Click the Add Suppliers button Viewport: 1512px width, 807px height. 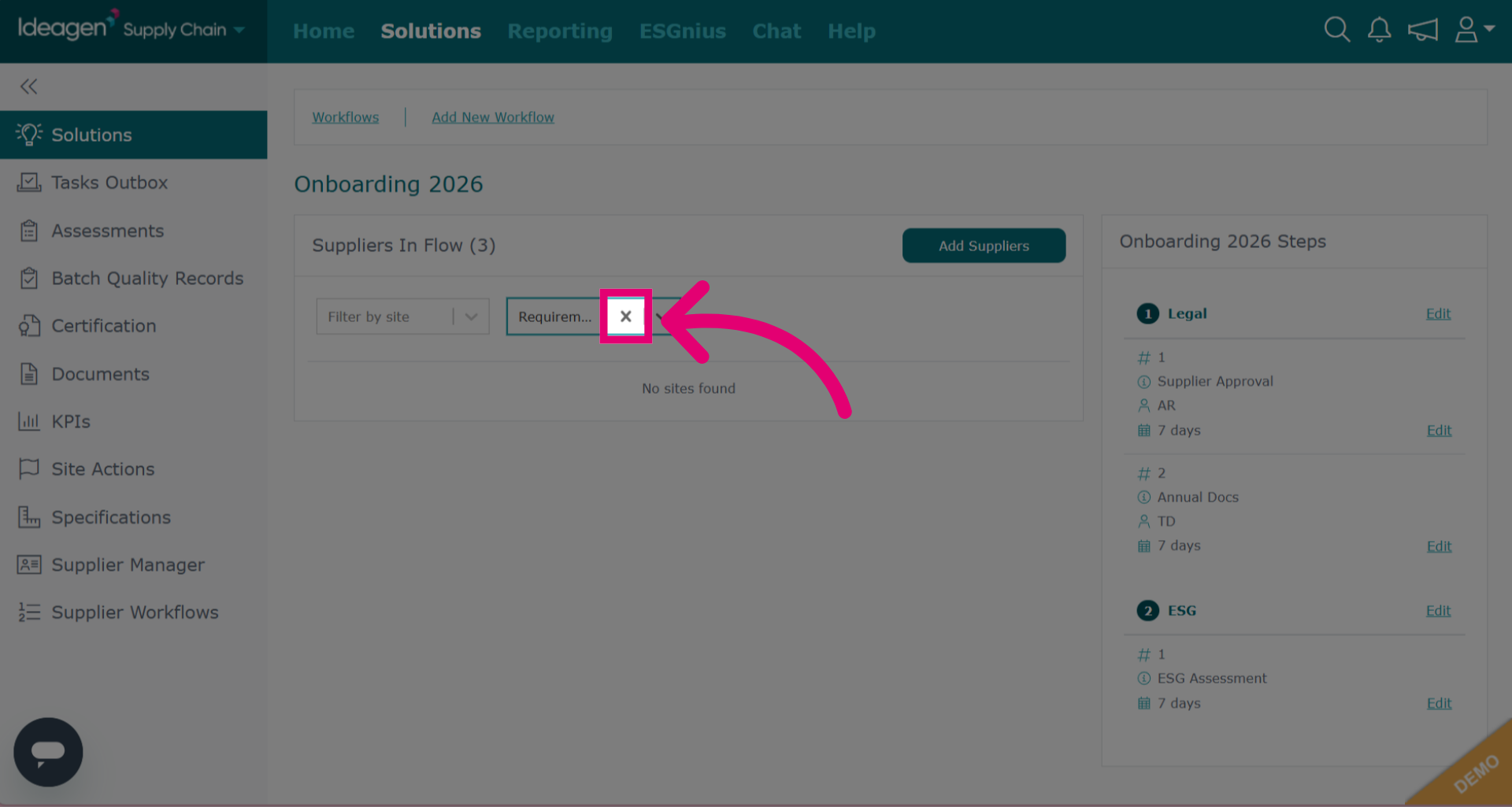tap(984, 246)
